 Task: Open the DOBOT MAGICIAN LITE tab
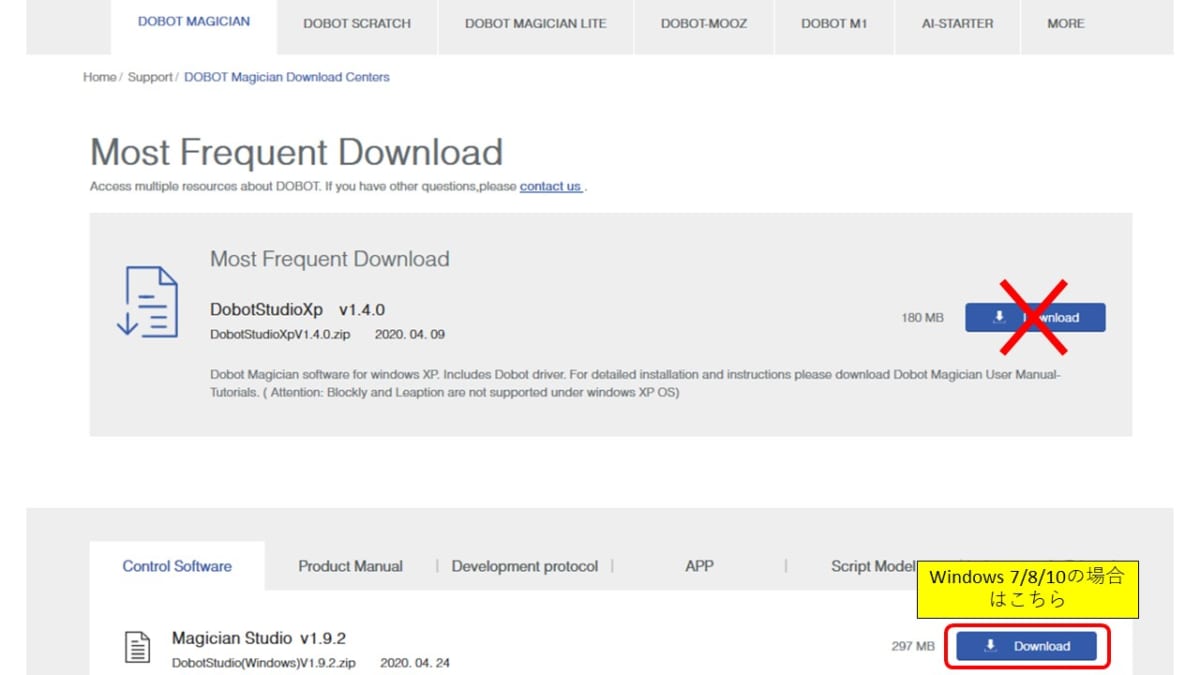pos(535,24)
